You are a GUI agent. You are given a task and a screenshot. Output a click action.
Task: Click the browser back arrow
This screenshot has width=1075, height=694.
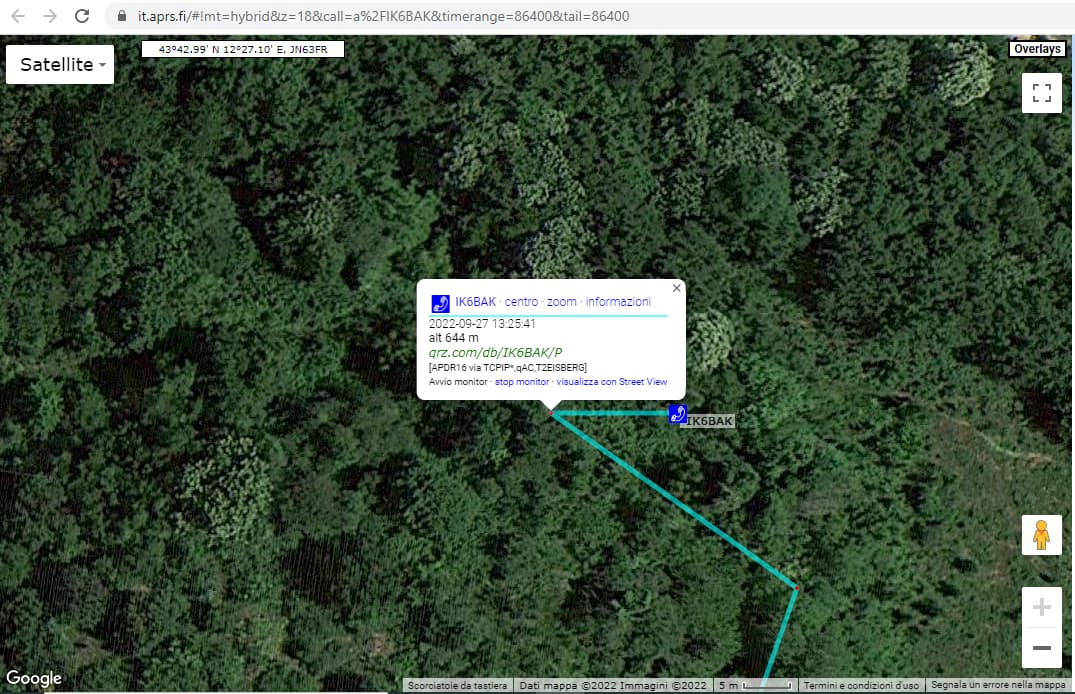pyautogui.click(x=18, y=16)
